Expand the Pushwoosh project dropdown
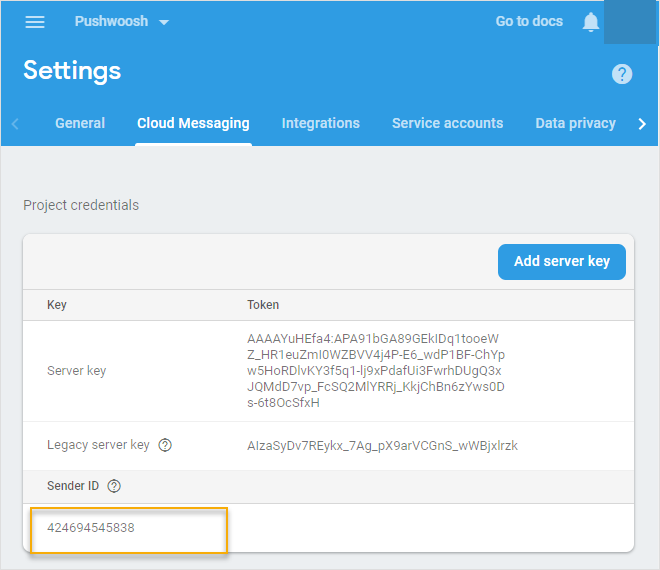Viewport: 660px width, 570px height. 122,22
